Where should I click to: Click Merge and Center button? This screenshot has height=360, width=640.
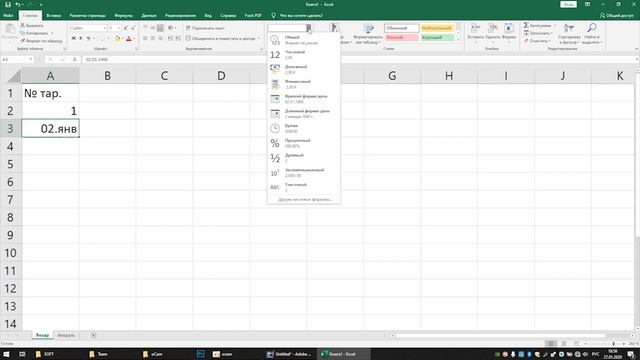220,38
